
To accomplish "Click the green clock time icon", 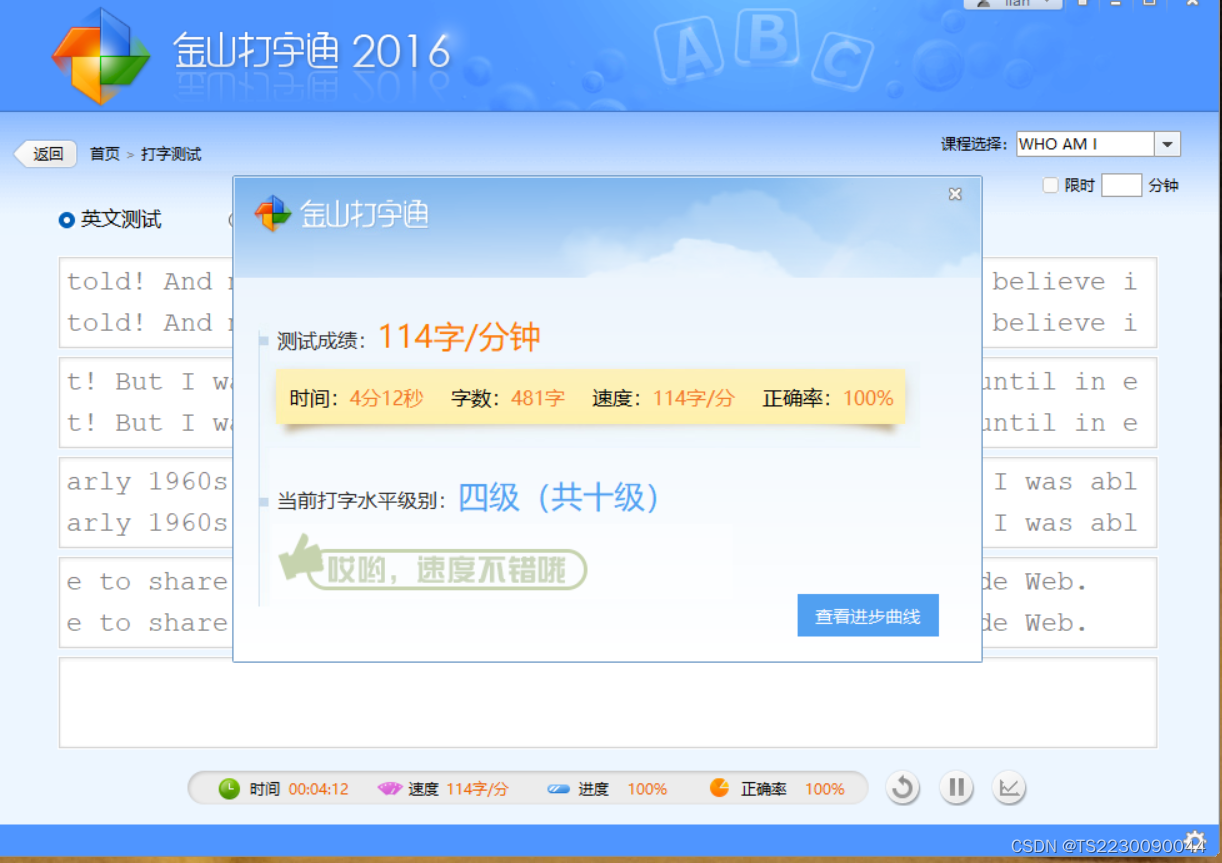I will (229, 788).
